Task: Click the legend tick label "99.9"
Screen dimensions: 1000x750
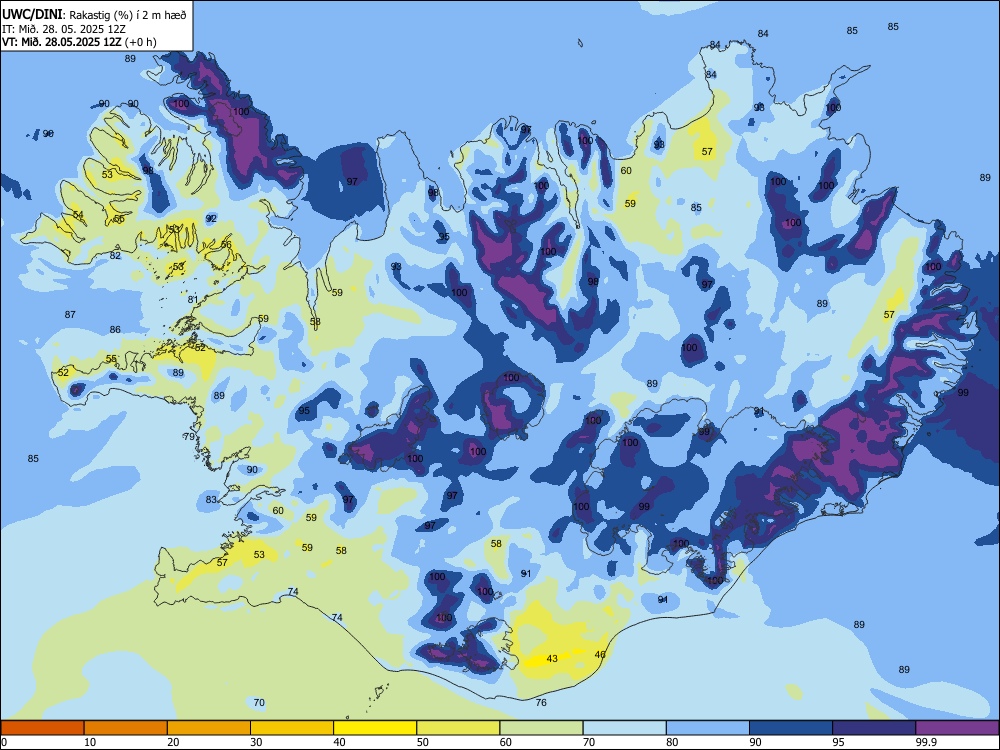Action: point(926,742)
